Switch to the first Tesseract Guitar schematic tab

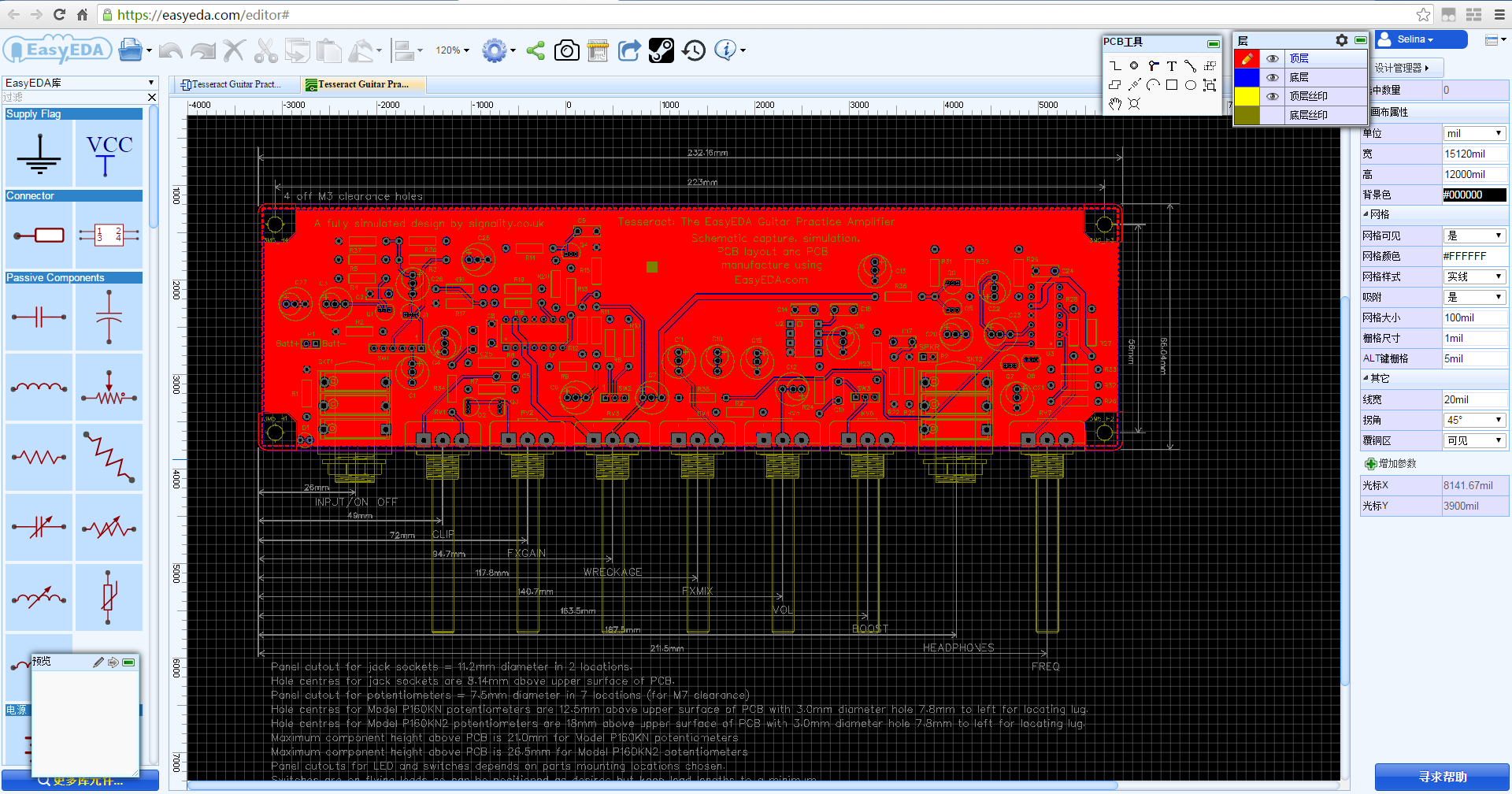(231, 84)
